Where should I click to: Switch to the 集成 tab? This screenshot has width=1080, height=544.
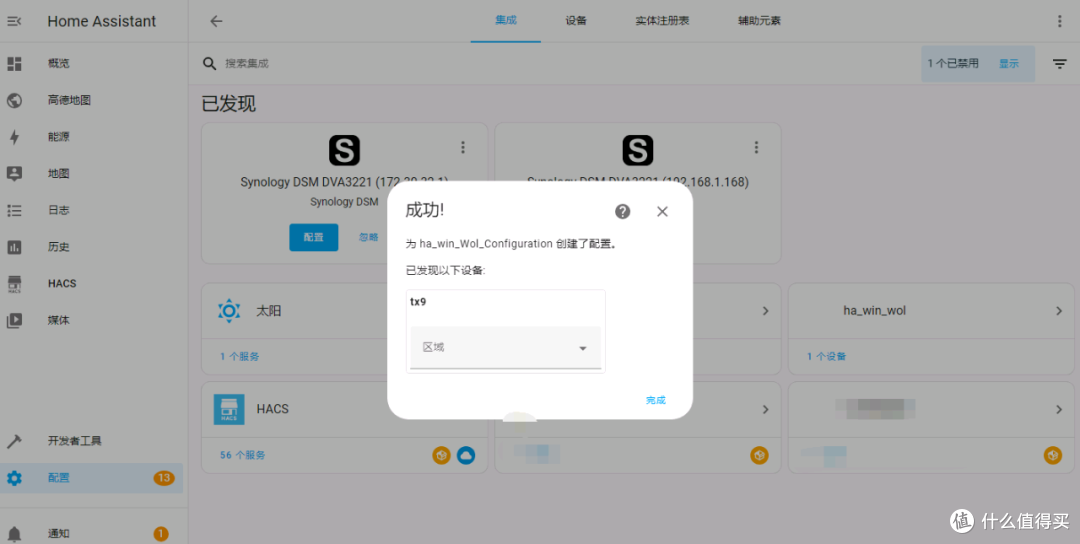(x=506, y=21)
